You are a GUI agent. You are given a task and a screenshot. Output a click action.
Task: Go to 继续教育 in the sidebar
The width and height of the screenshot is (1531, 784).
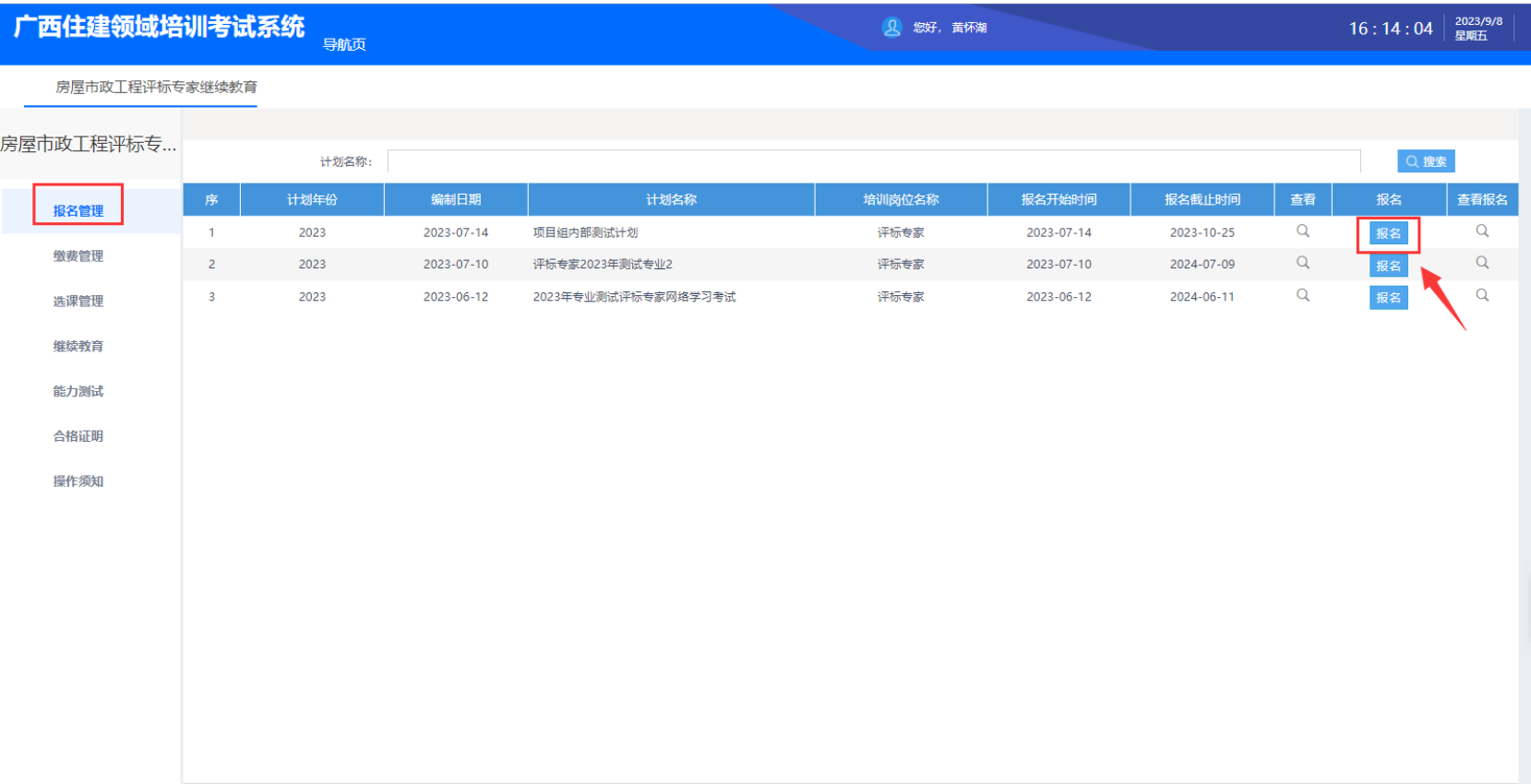pos(78,346)
